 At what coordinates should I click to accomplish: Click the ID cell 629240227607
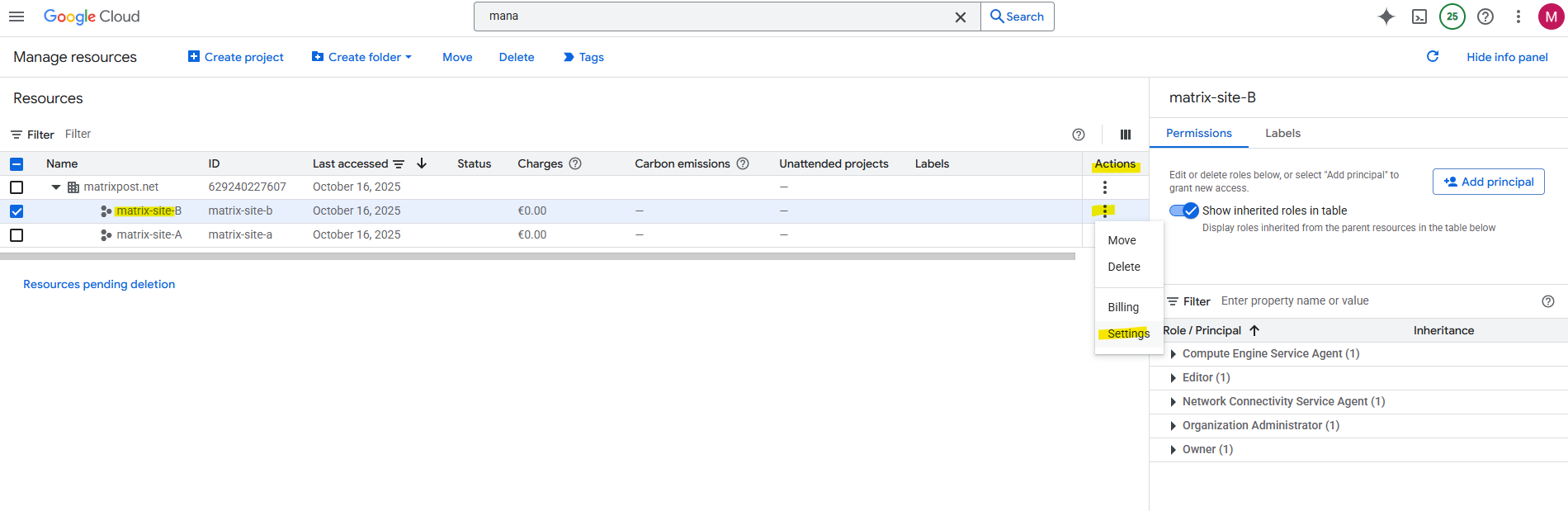[x=248, y=187]
